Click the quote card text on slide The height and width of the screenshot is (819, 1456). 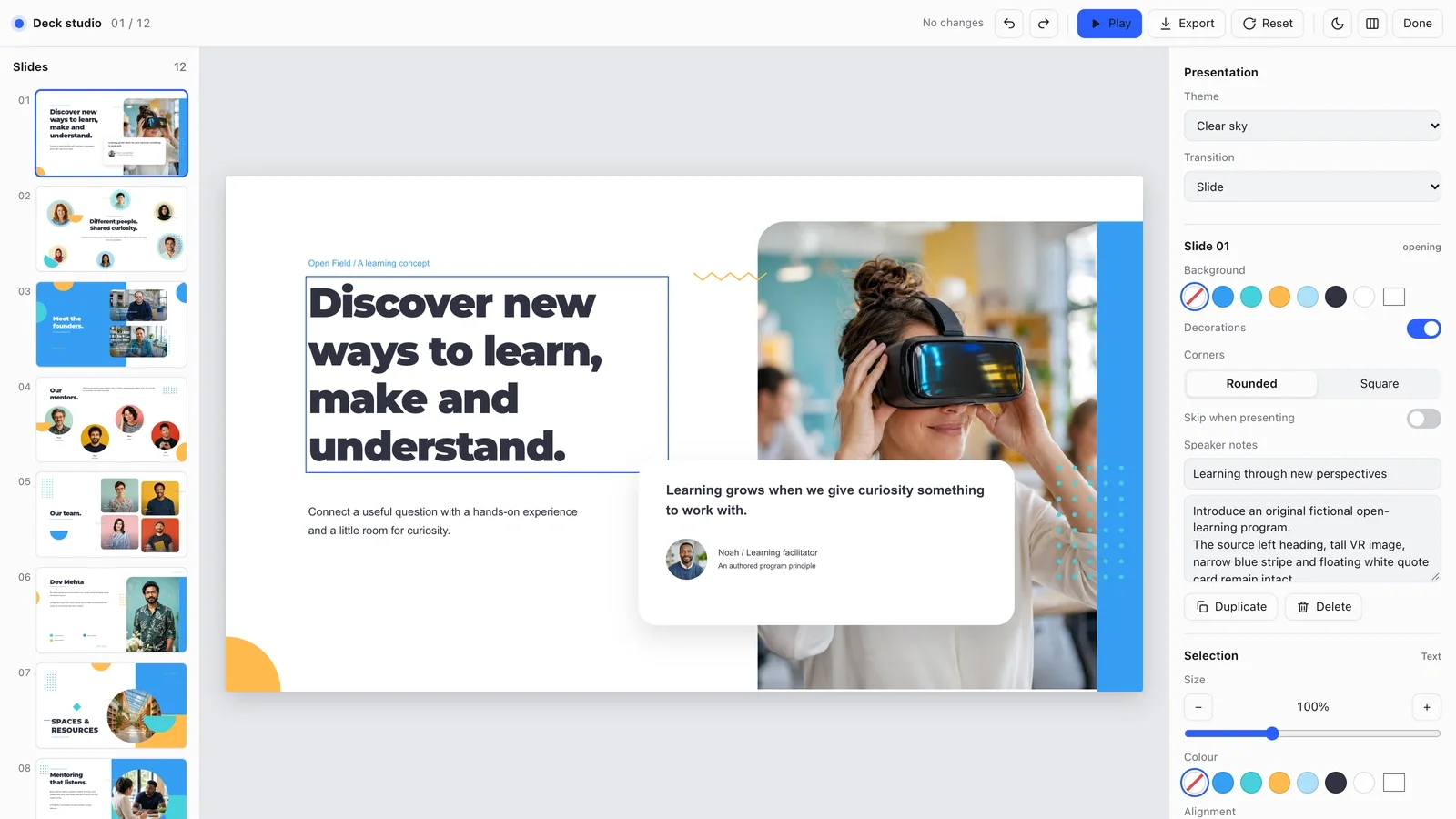[x=825, y=500]
